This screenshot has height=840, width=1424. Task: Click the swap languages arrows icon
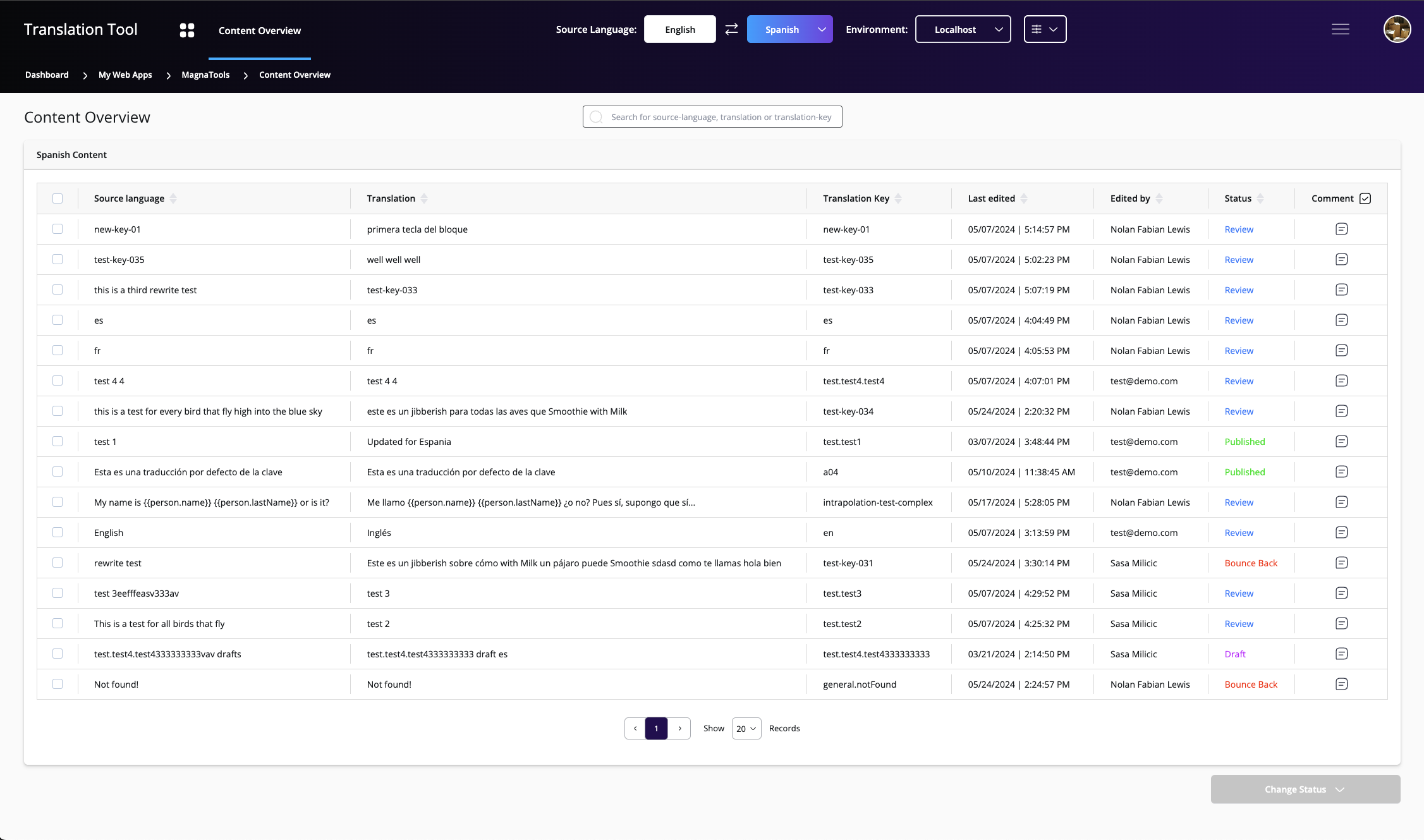pyautogui.click(x=731, y=29)
